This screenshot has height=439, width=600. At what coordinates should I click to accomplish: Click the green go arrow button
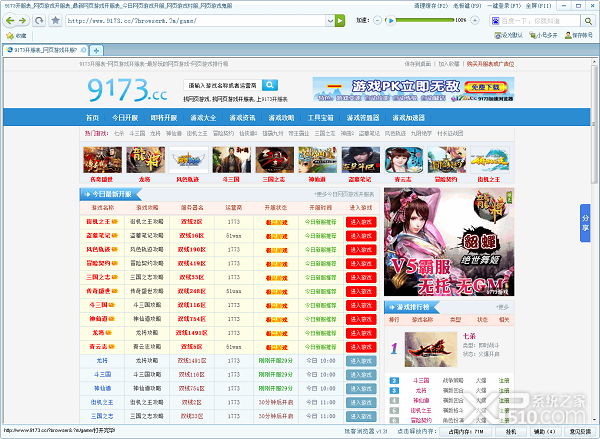point(340,21)
